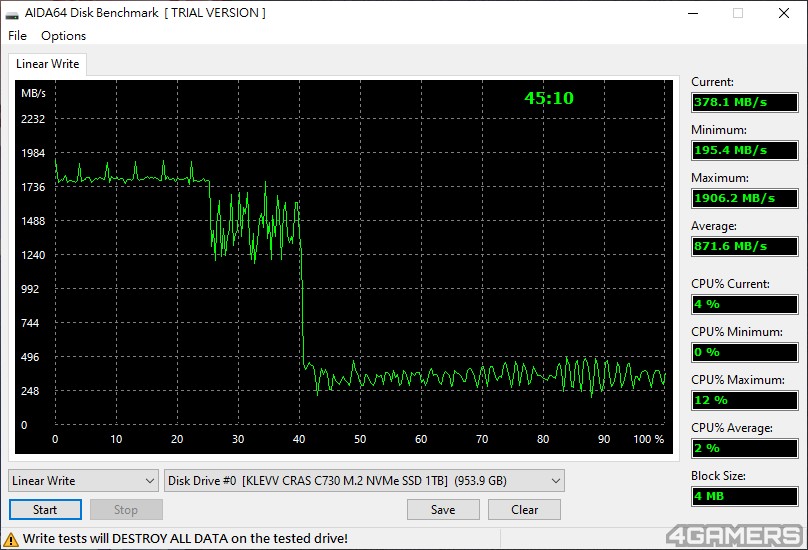This screenshot has height=550, width=808.
Task: Click the Start button
Action: pos(45,510)
